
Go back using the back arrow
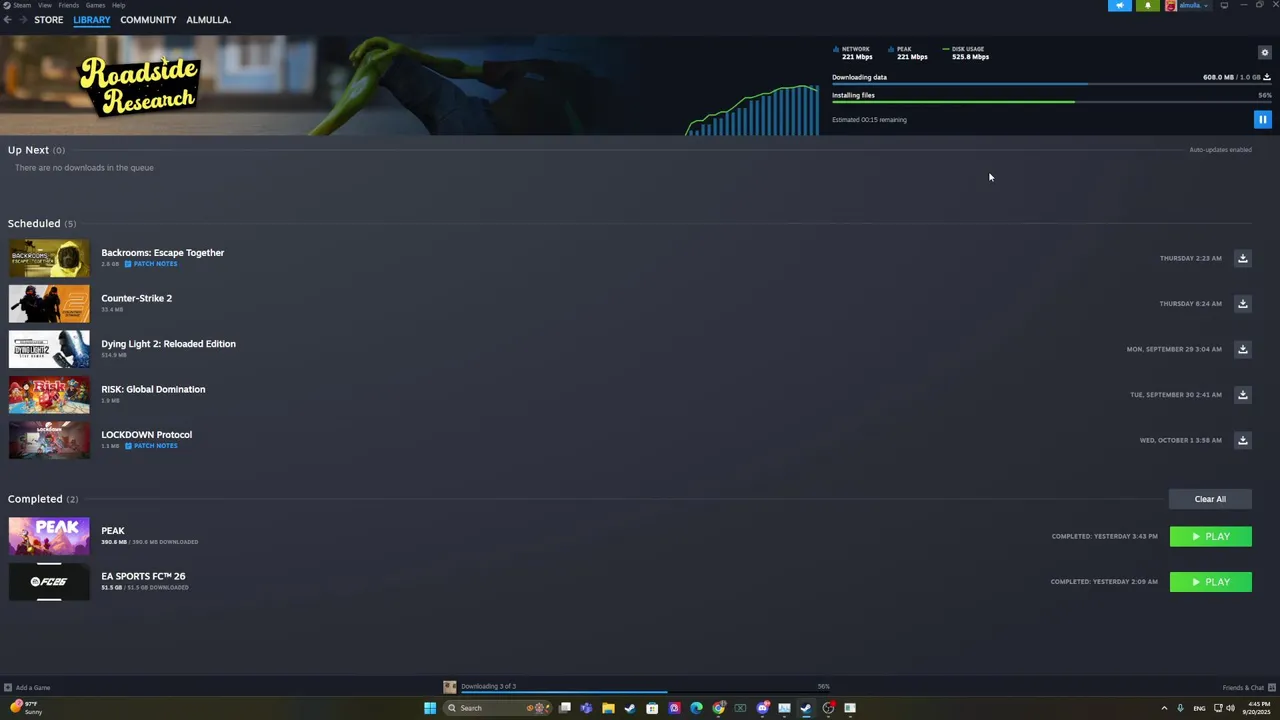[x=7, y=20]
